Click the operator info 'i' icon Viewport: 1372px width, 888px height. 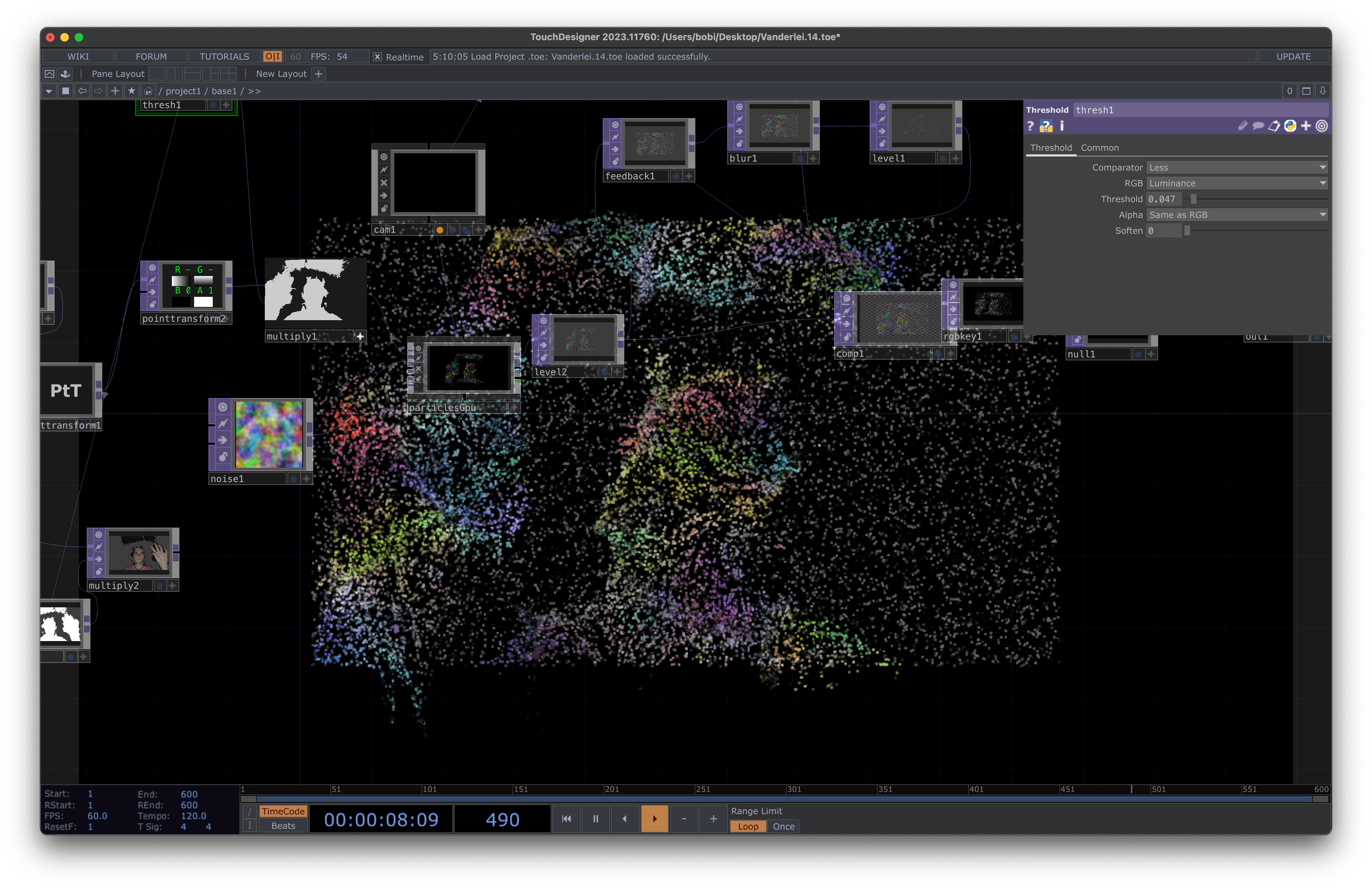coord(1062,126)
